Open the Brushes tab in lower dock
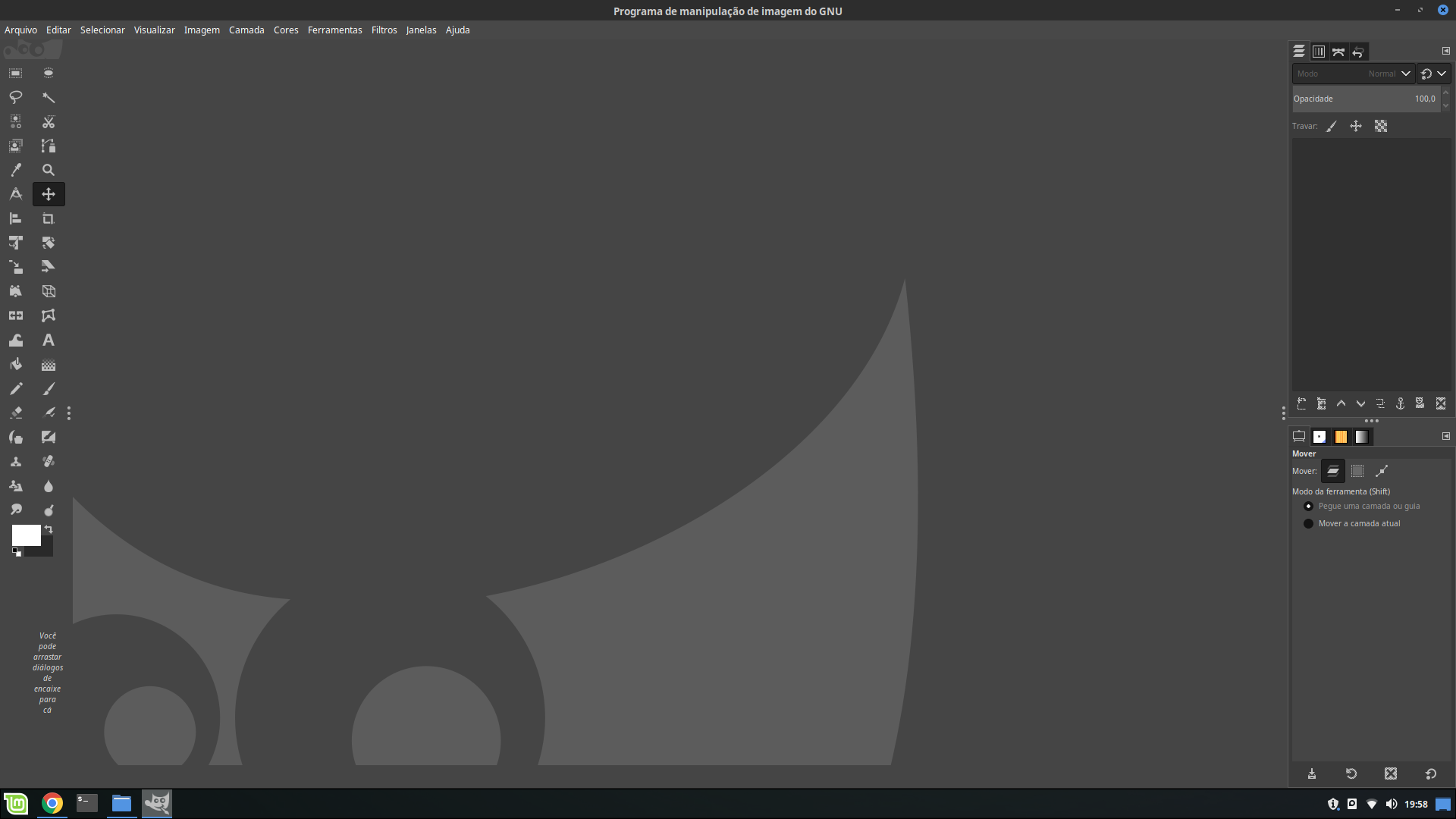The image size is (1456, 819). (1319, 437)
